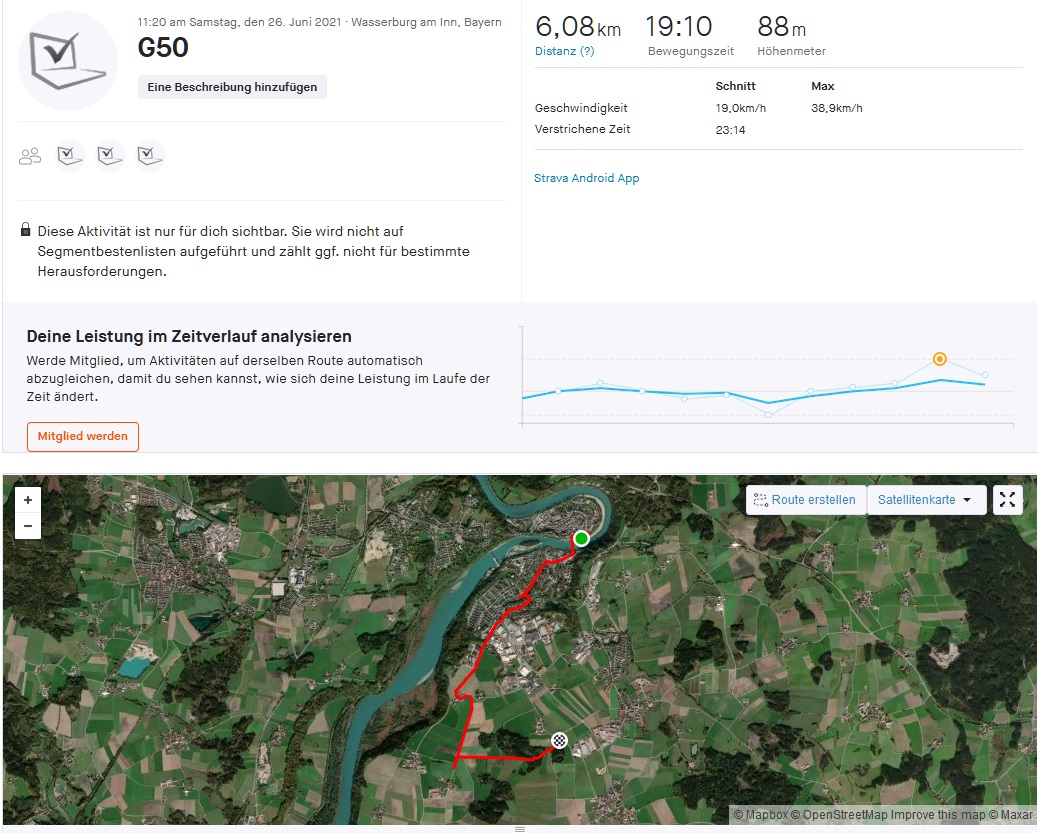This screenshot has height=833, width=1037.
Task: Select the first small laptop checkmark avatar
Action: pyautogui.click(x=69, y=156)
